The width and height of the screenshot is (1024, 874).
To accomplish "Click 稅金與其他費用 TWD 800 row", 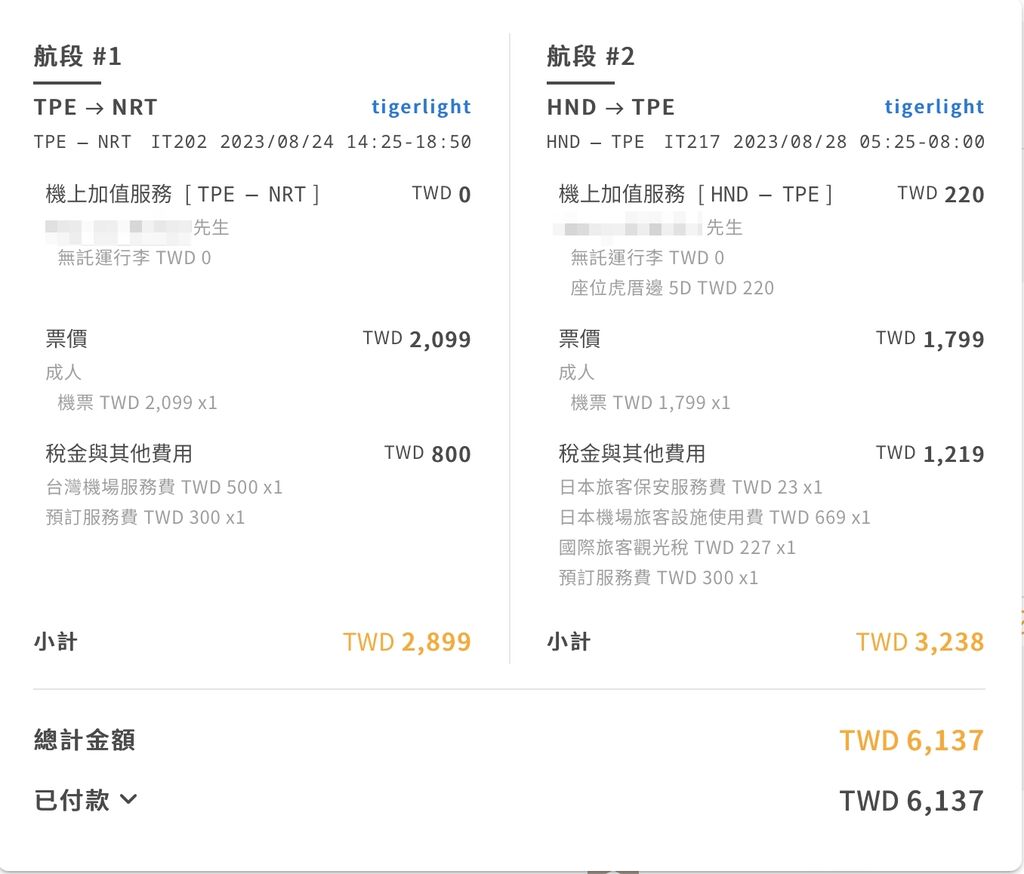I will 258,453.
